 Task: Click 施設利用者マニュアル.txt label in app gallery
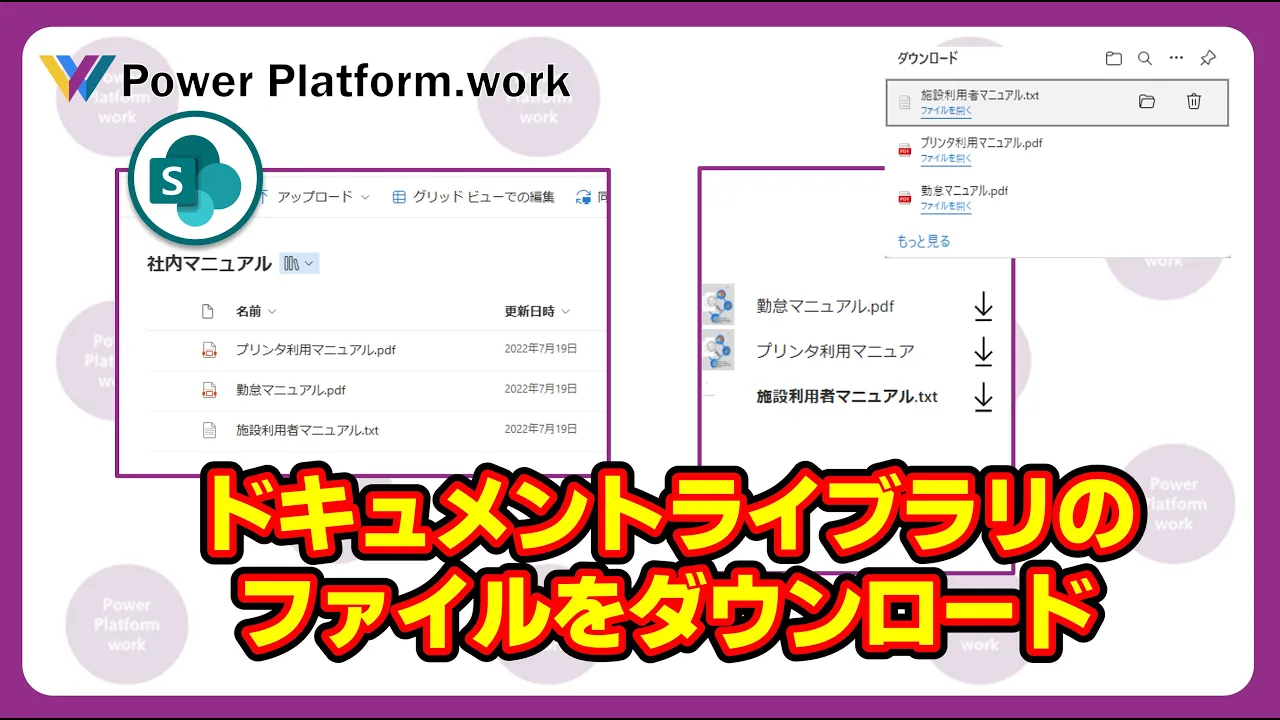(847, 397)
